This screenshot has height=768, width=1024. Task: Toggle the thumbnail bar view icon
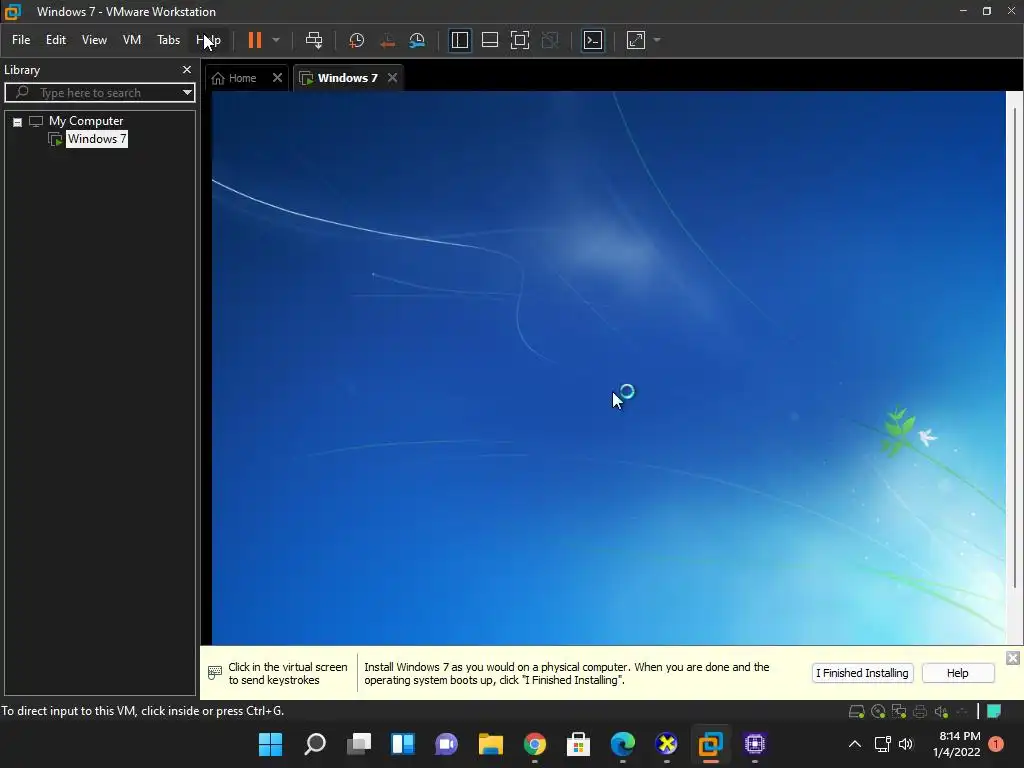(x=490, y=40)
